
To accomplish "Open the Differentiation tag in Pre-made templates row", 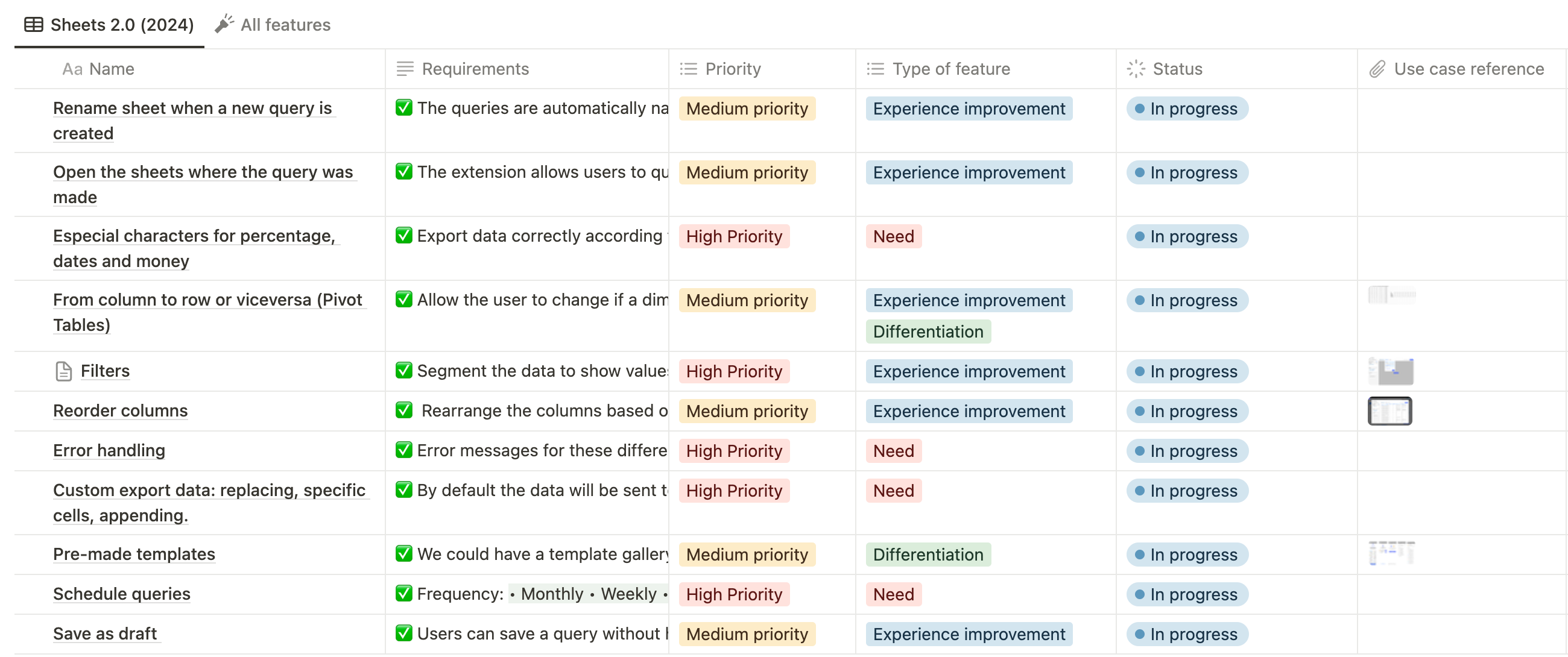I will 928,554.
